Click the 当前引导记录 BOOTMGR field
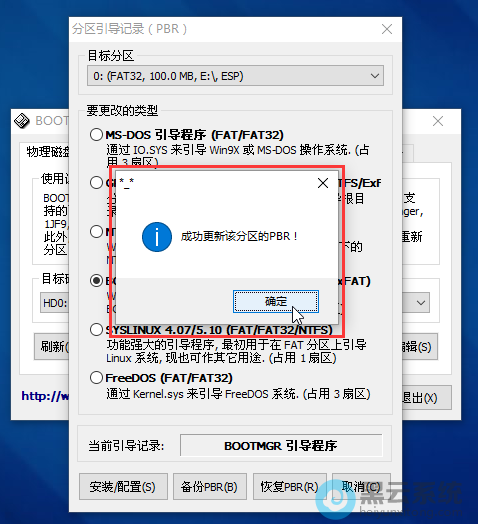Image resolution: width=478 pixels, height=524 pixels. pyautogui.click(x=281, y=445)
